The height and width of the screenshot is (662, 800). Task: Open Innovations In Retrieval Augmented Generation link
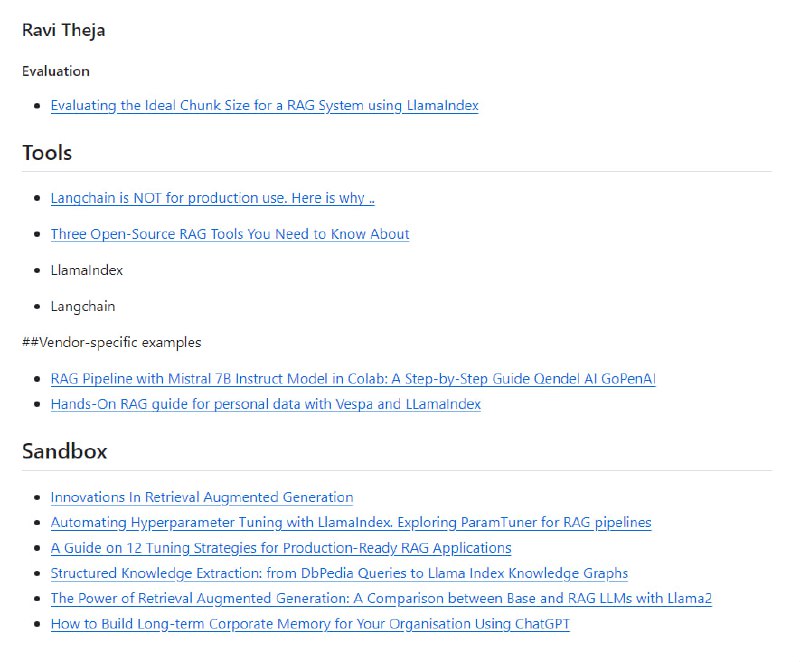click(x=202, y=497)
